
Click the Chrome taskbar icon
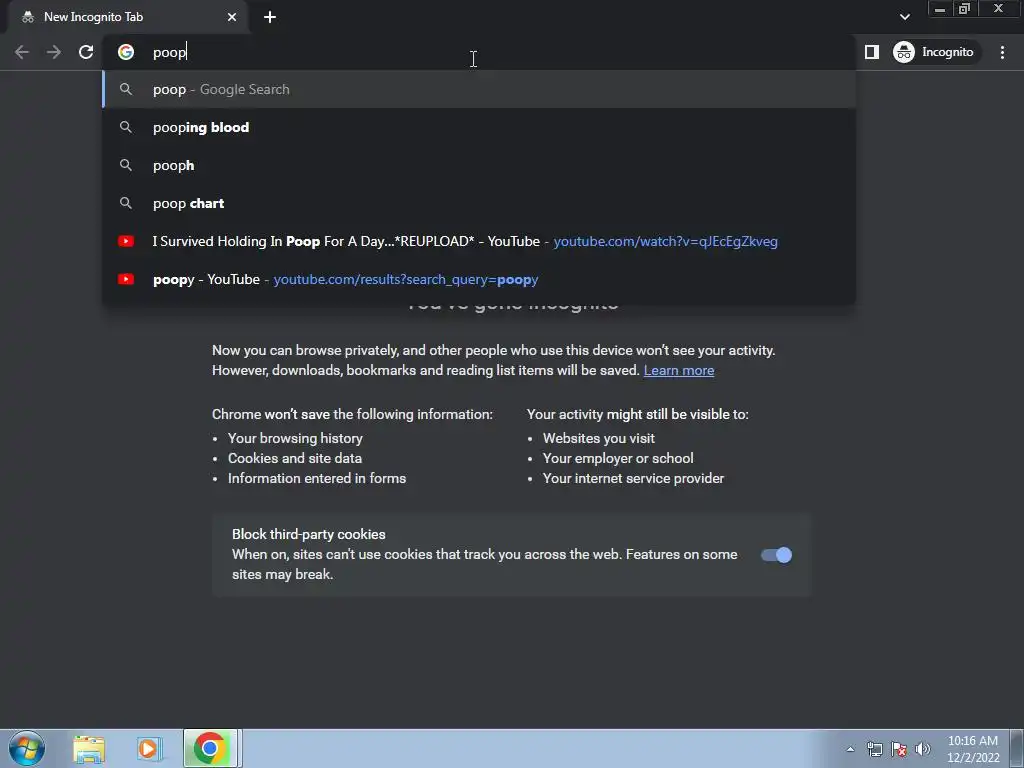pos(210,748)
